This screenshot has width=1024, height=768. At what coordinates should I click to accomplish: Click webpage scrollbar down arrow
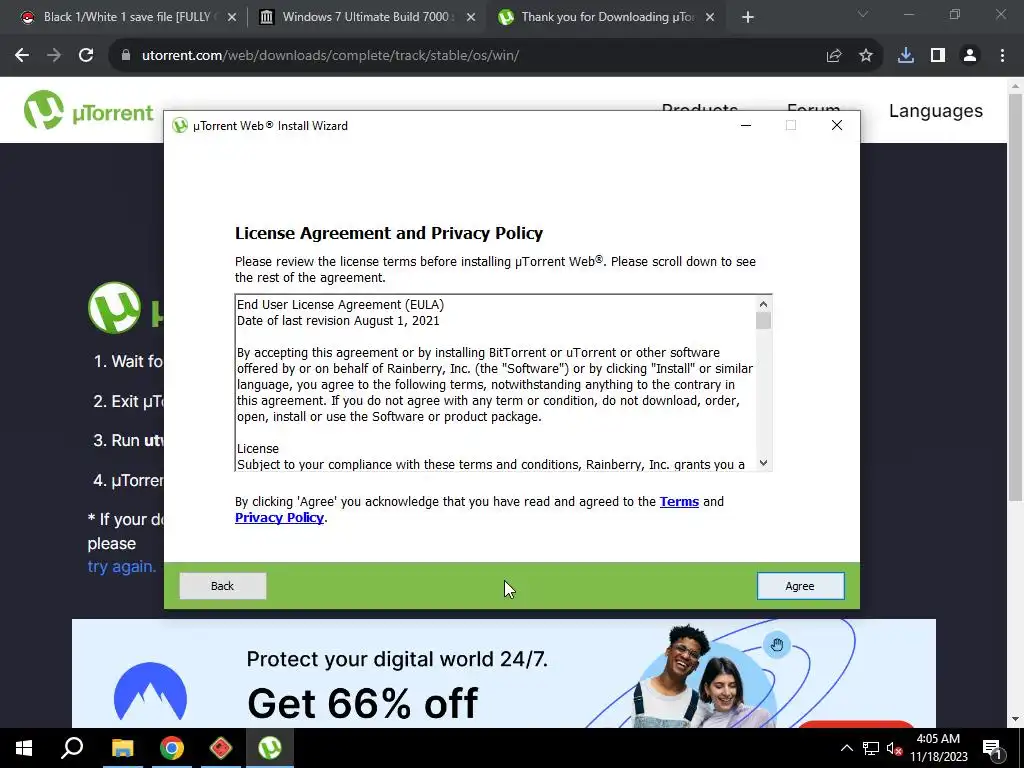(x=1015, y=720)
